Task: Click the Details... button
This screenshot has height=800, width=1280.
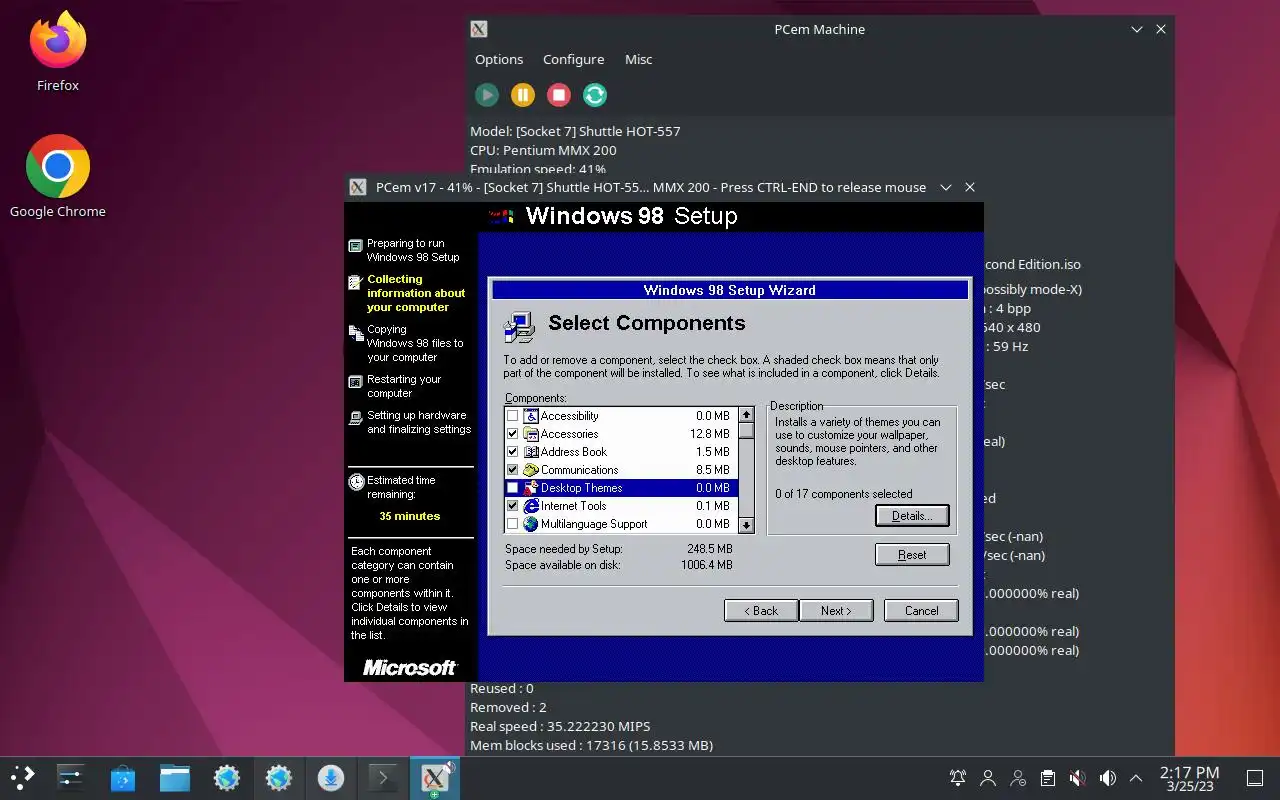Action: point(912,516)
